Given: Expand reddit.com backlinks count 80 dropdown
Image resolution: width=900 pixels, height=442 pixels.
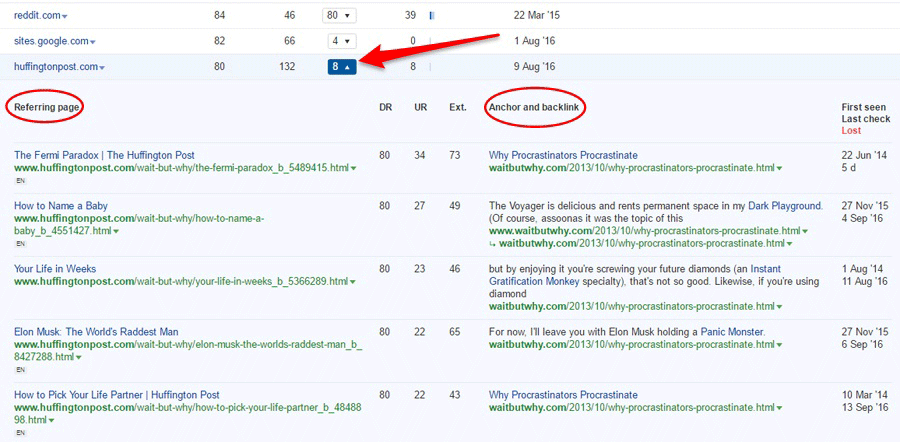Looking at the screenshot, I should pos(339,15).
